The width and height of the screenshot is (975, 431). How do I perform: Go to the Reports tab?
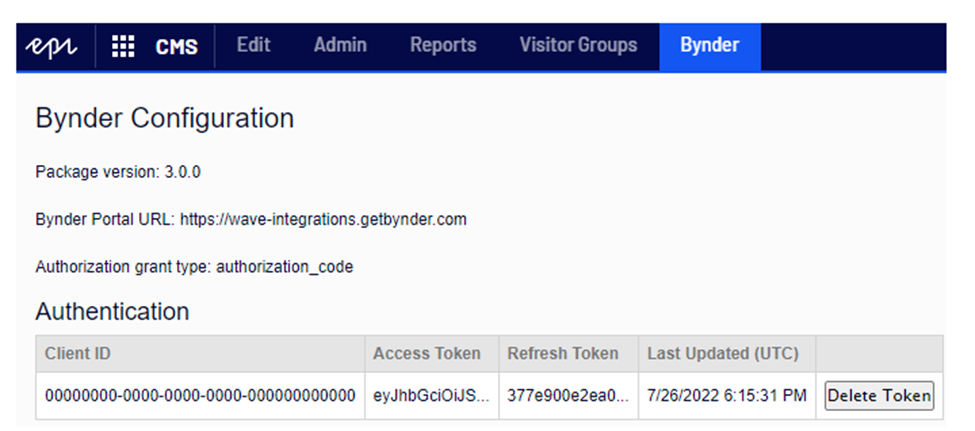pyautogui.click(x=443, y=45)
